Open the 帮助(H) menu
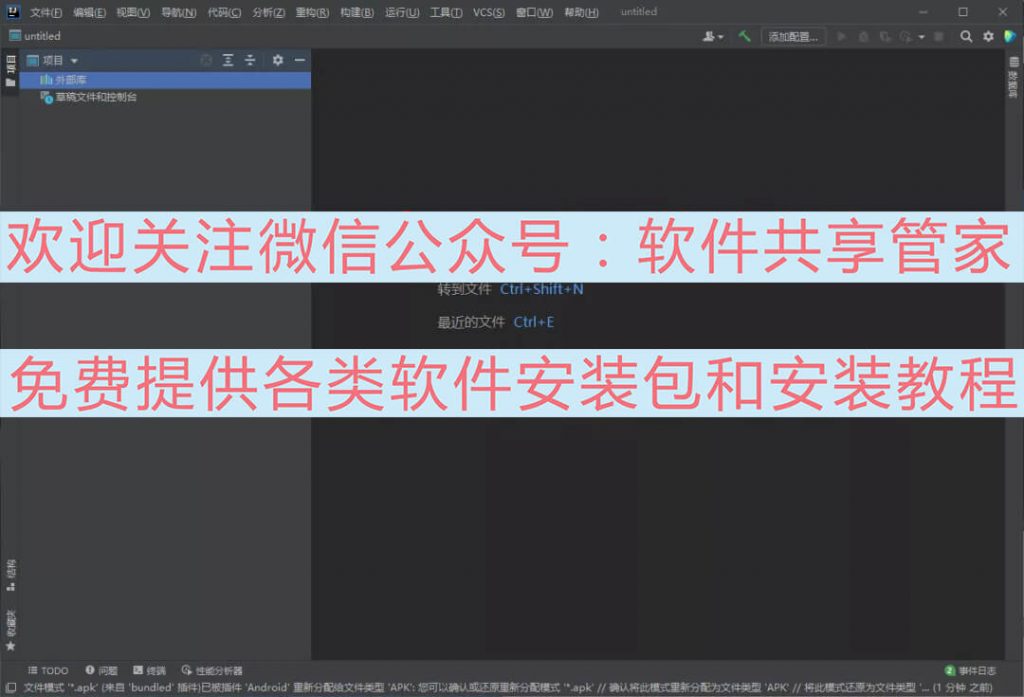Viewport: 1024px width, 697px height. pos(581,12)
